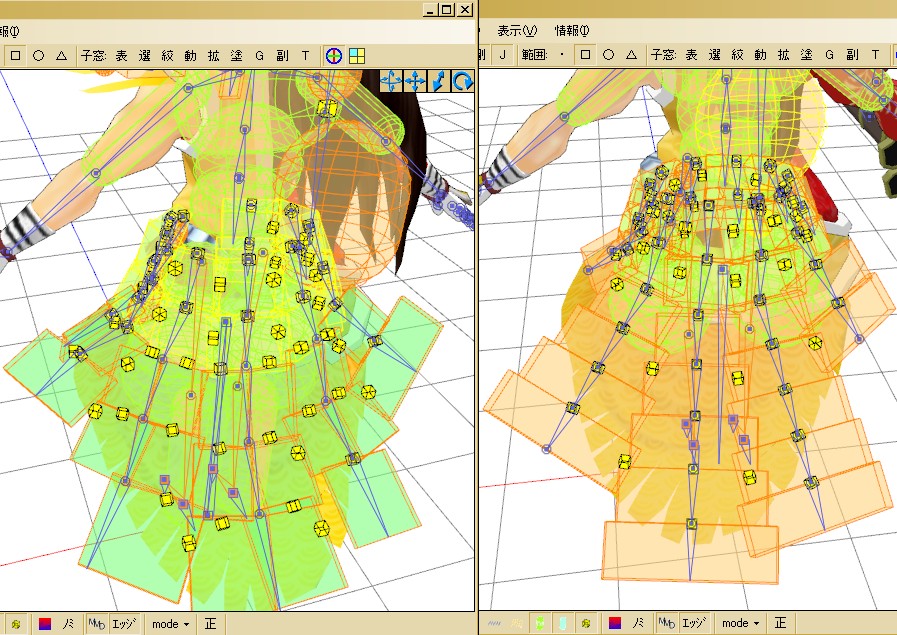Viewport: 897px width, 635px height.
Task: Click curved arrow camera roll icon
Action: pyautogui.click(x=462, y=81)
